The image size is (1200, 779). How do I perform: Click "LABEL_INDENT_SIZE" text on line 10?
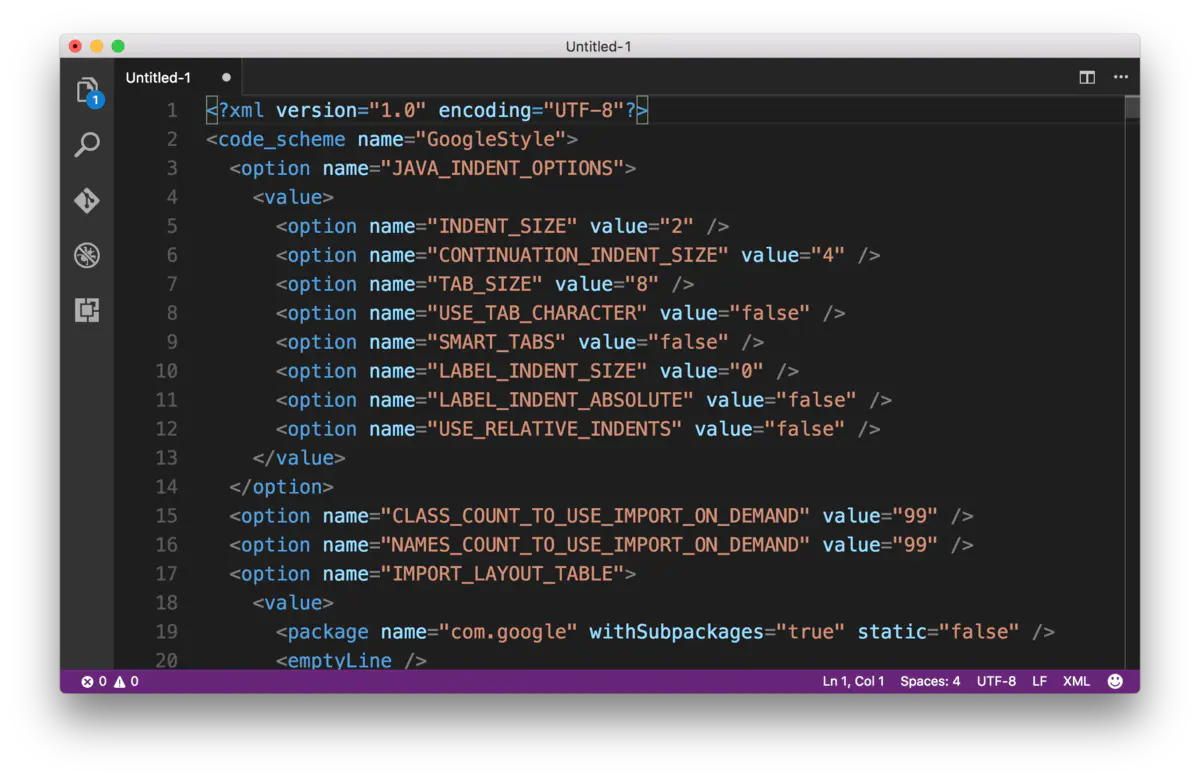click(538, 372)
